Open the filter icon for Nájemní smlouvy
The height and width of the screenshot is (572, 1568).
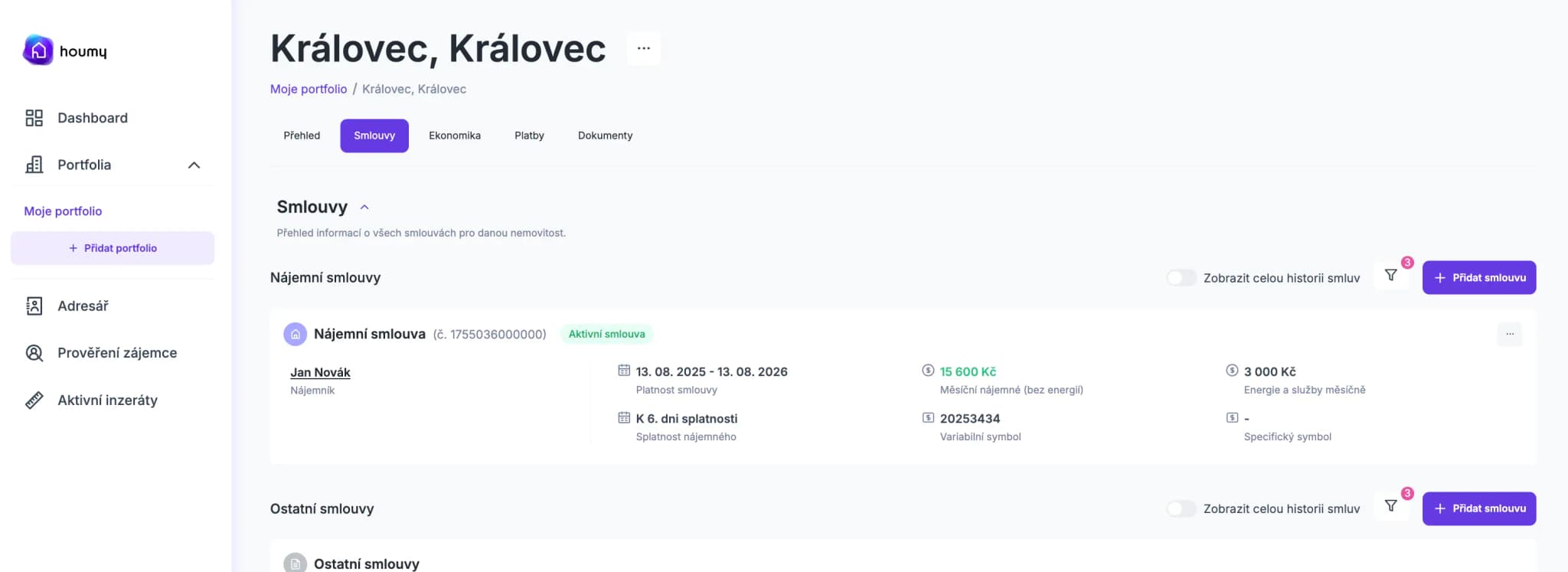coord(1391,275)
